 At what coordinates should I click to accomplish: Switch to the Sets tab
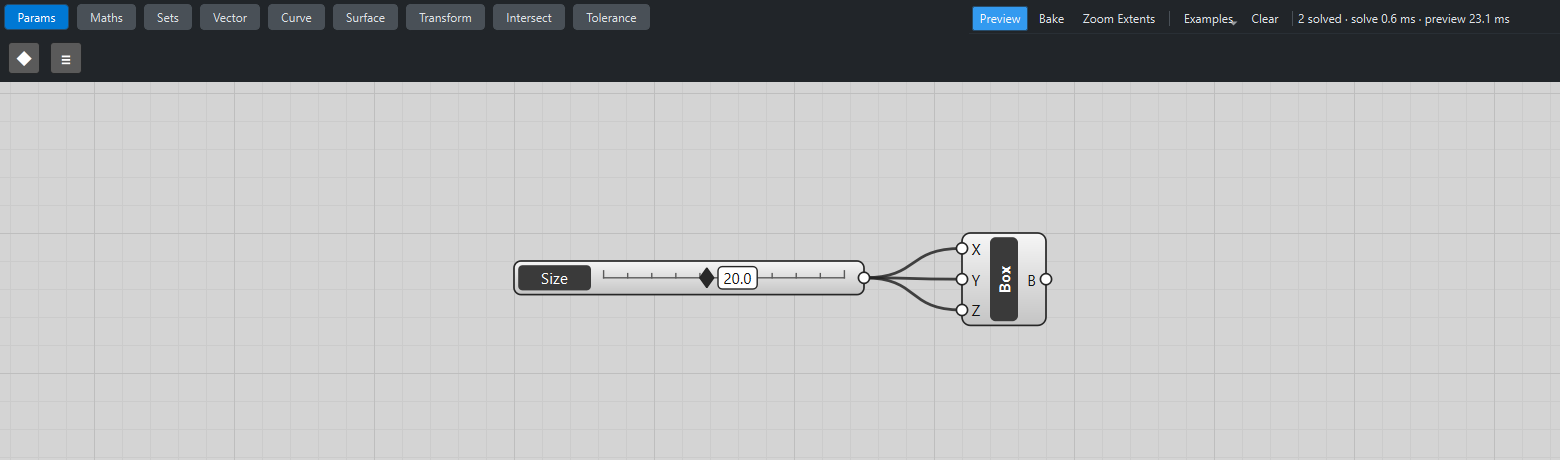point(168,17)
